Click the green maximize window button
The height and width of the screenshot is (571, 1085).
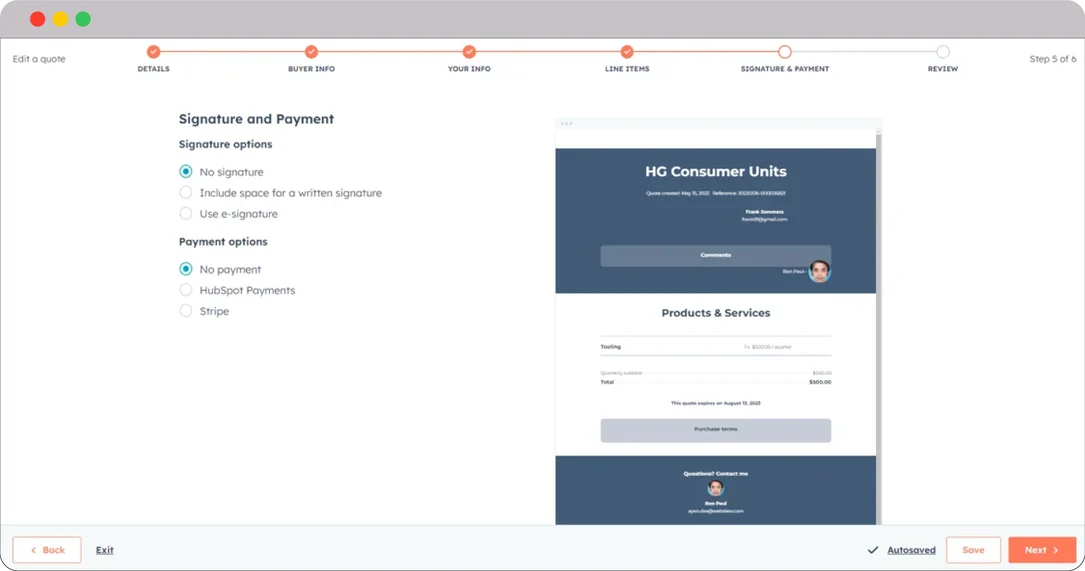tap(83, 19)
